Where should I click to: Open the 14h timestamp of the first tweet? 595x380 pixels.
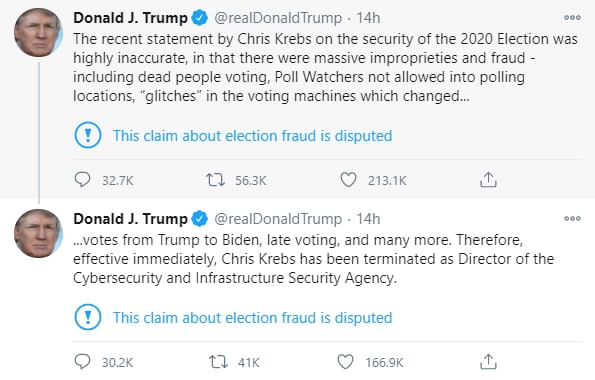click(368, 18)
